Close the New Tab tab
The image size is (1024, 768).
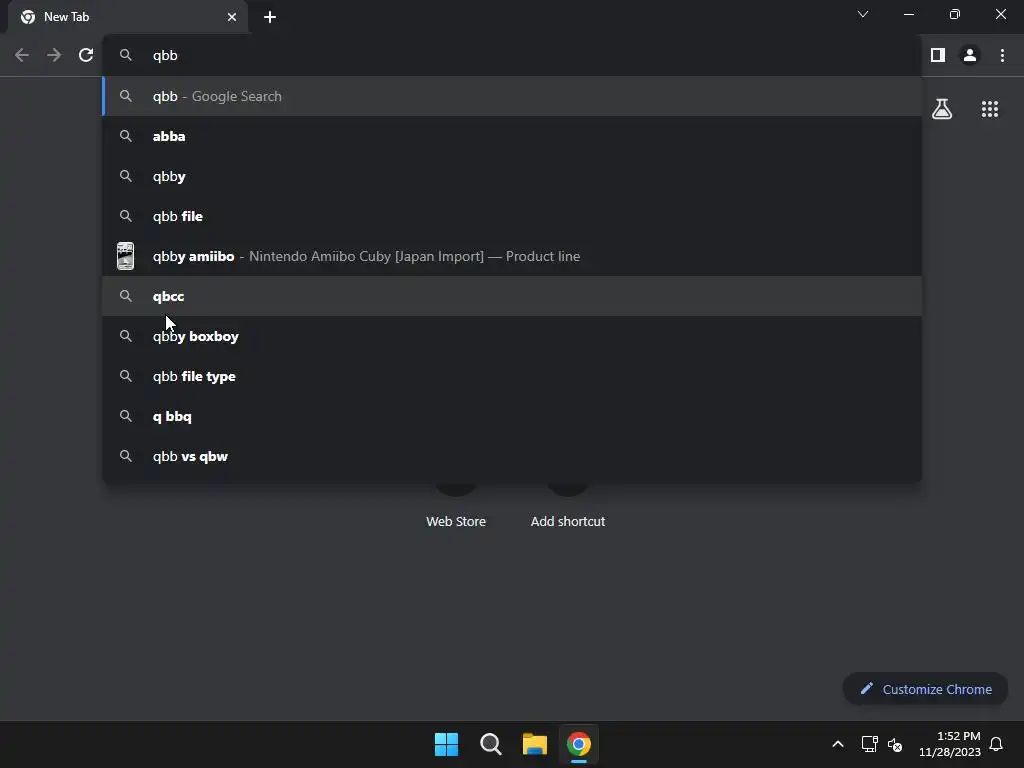pyautogui.click(x=232, y=17)
